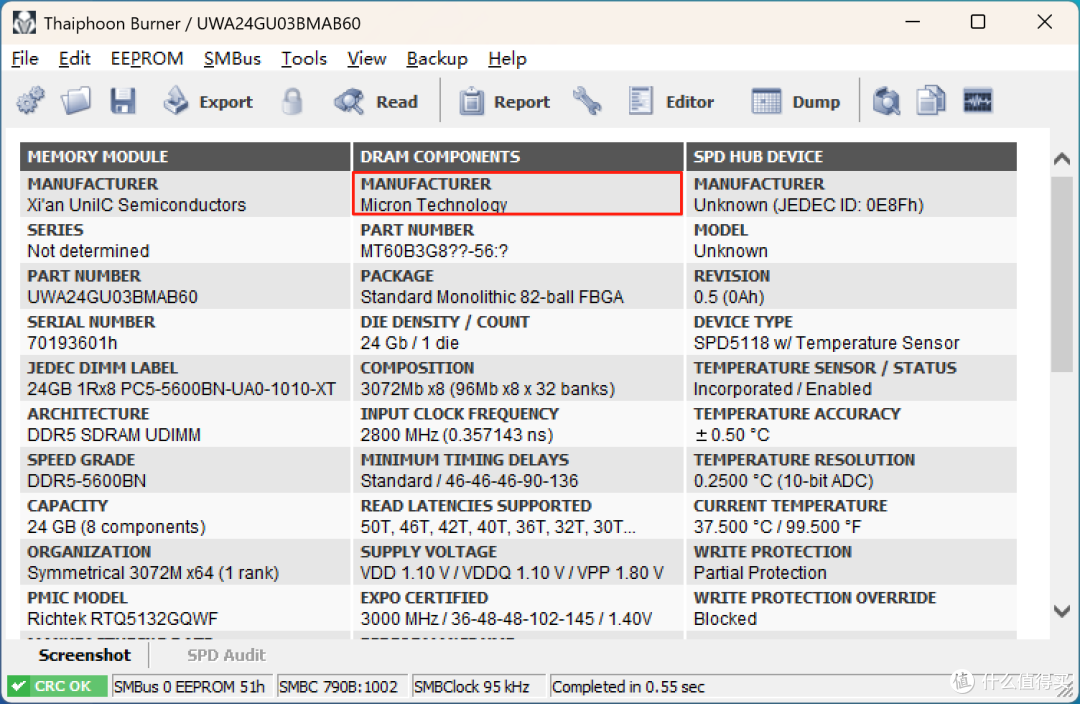Open the SMBus menu
Viewport: 1080px width, 704px height.
coord(232,59)
